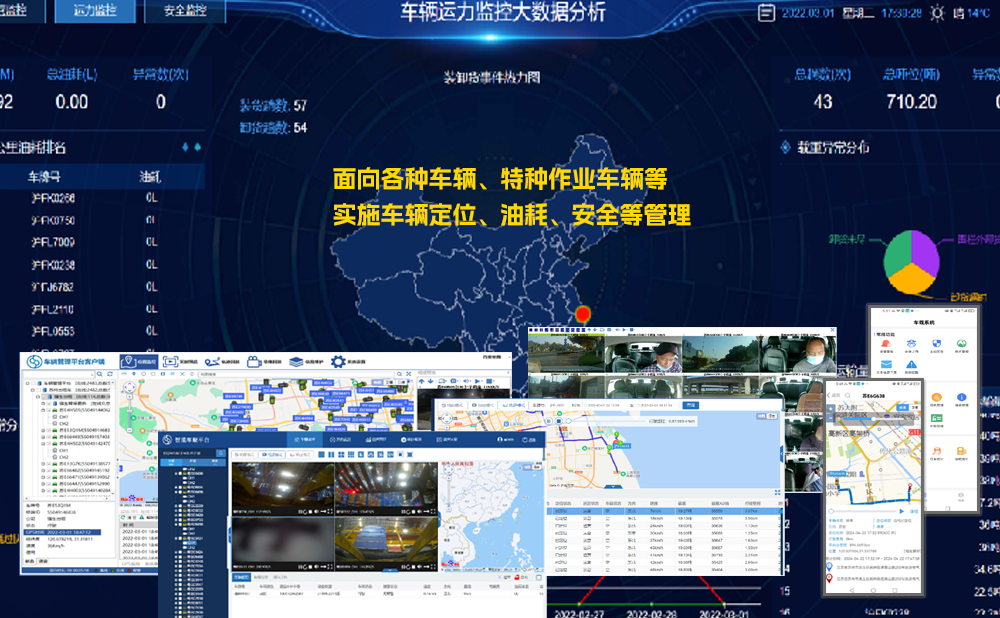
Task: Click the fuel ranking sort arrows
Action: click(x=190, y=148)
